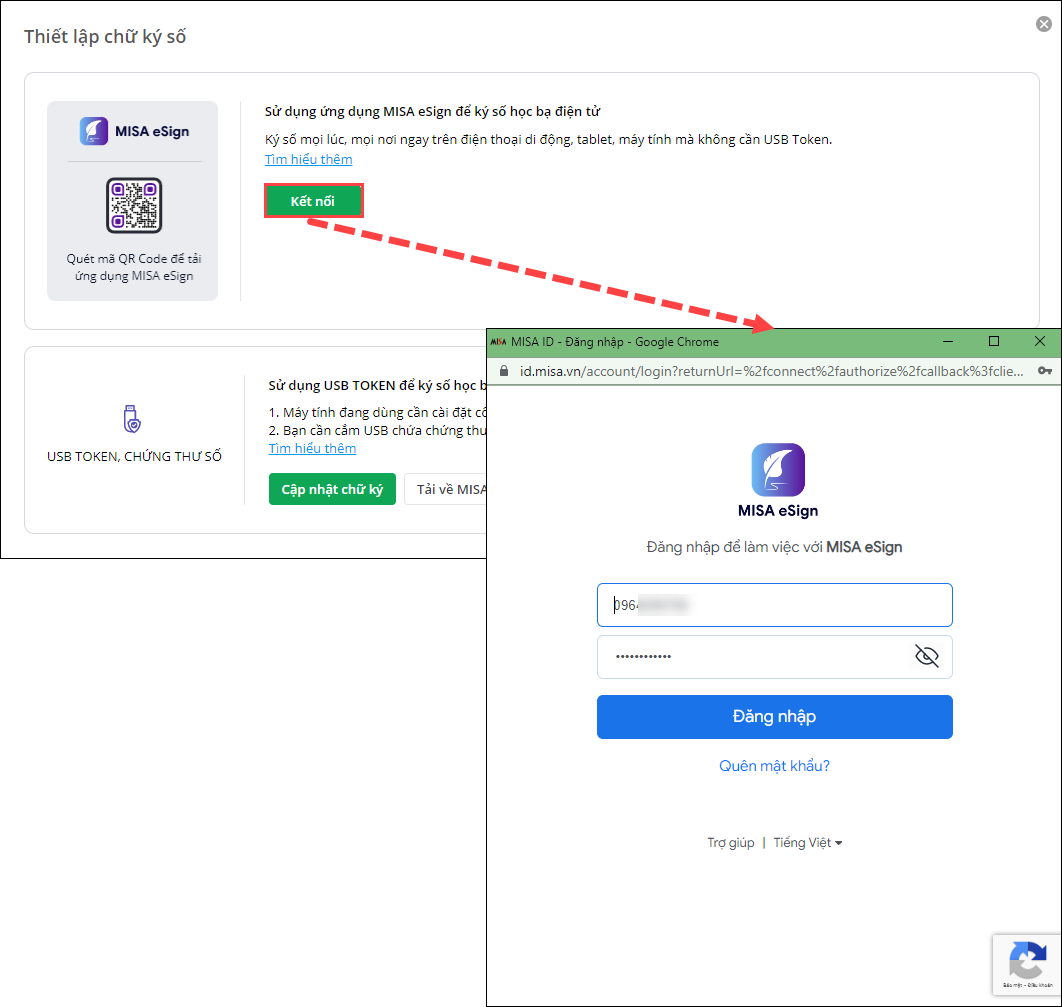Screen dimensions: 1062x1007
Task: Click the green Kết nối button
Action: (314, 201)
